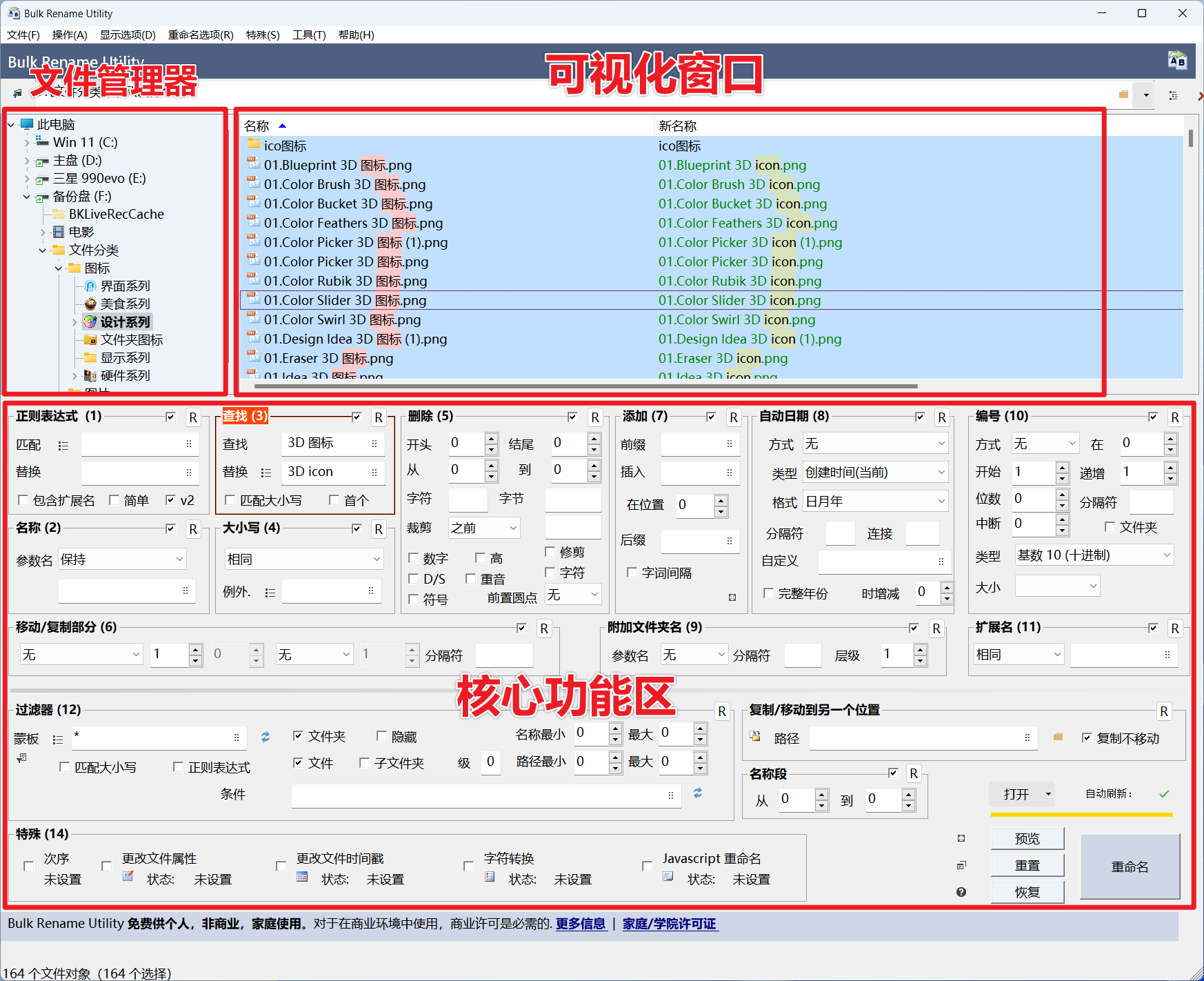The width and height of the screenshot is (1204, 981).
Task: Enable the 字词间隔 checkbox
Action: (x=632, y=573)
